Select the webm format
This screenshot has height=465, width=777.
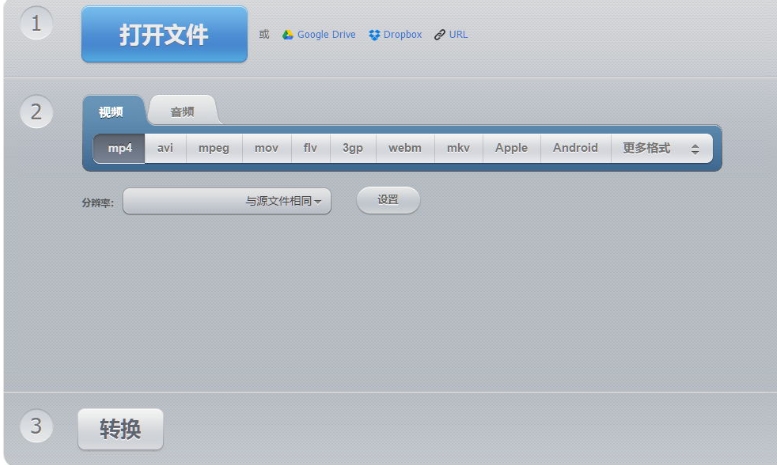(x=405, y=148)
